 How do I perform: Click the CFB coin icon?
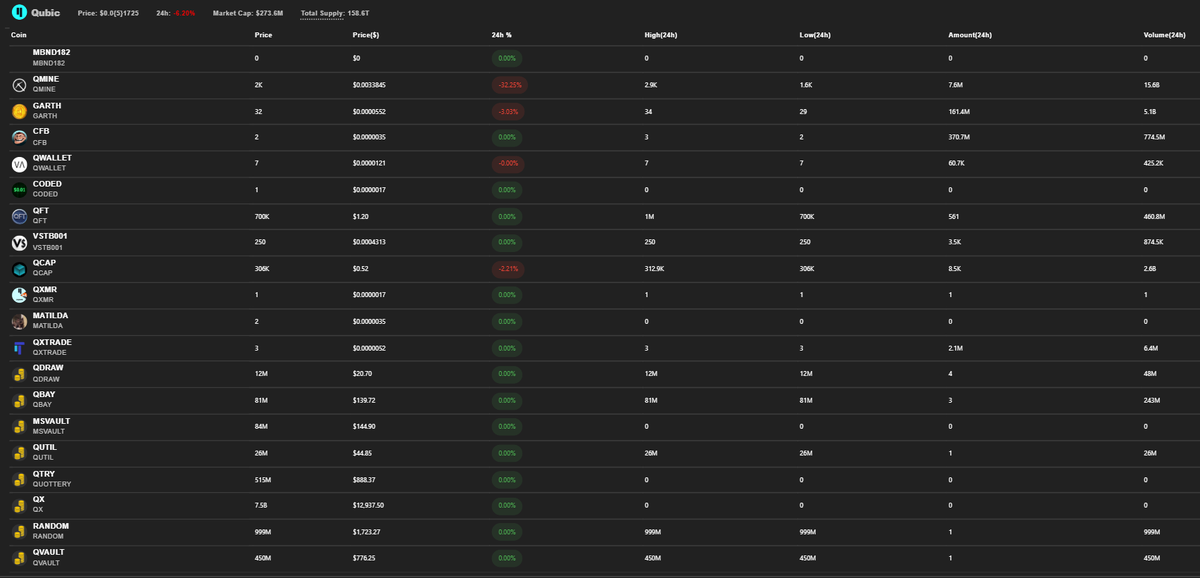pos(19,137)
